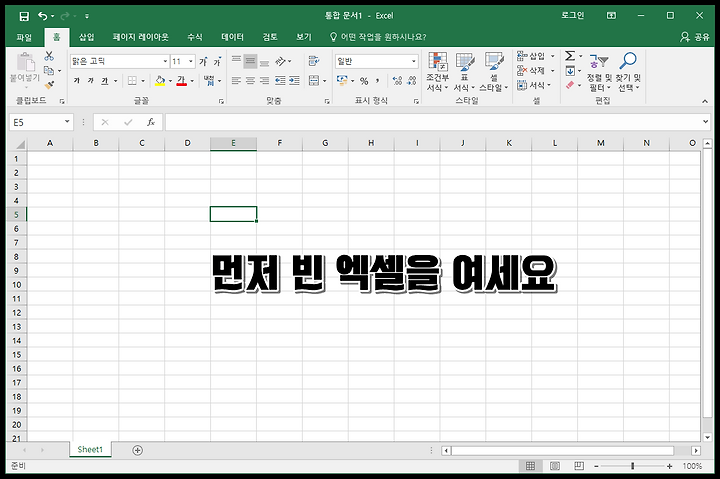Image resolution: width=720 pixels, height=479 pixels.
Task: Apply yellow fill color bucket
Action: (x=160, y=81)
